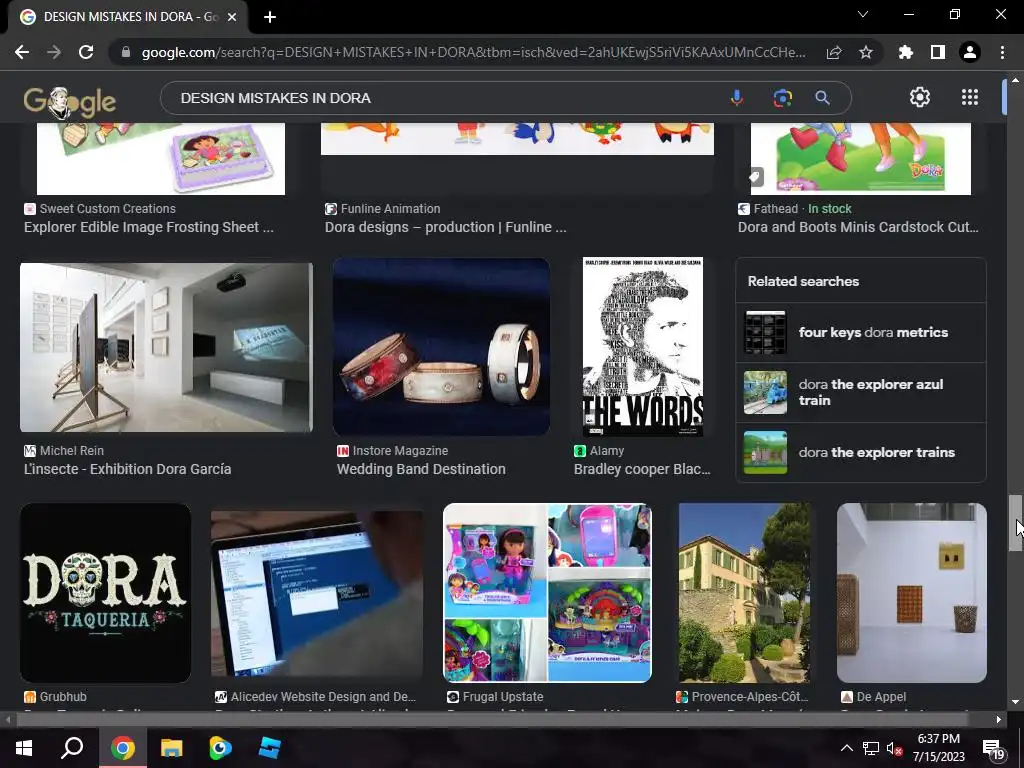Open the Windows Start menu
The image size is (1024, 768).
24,748
